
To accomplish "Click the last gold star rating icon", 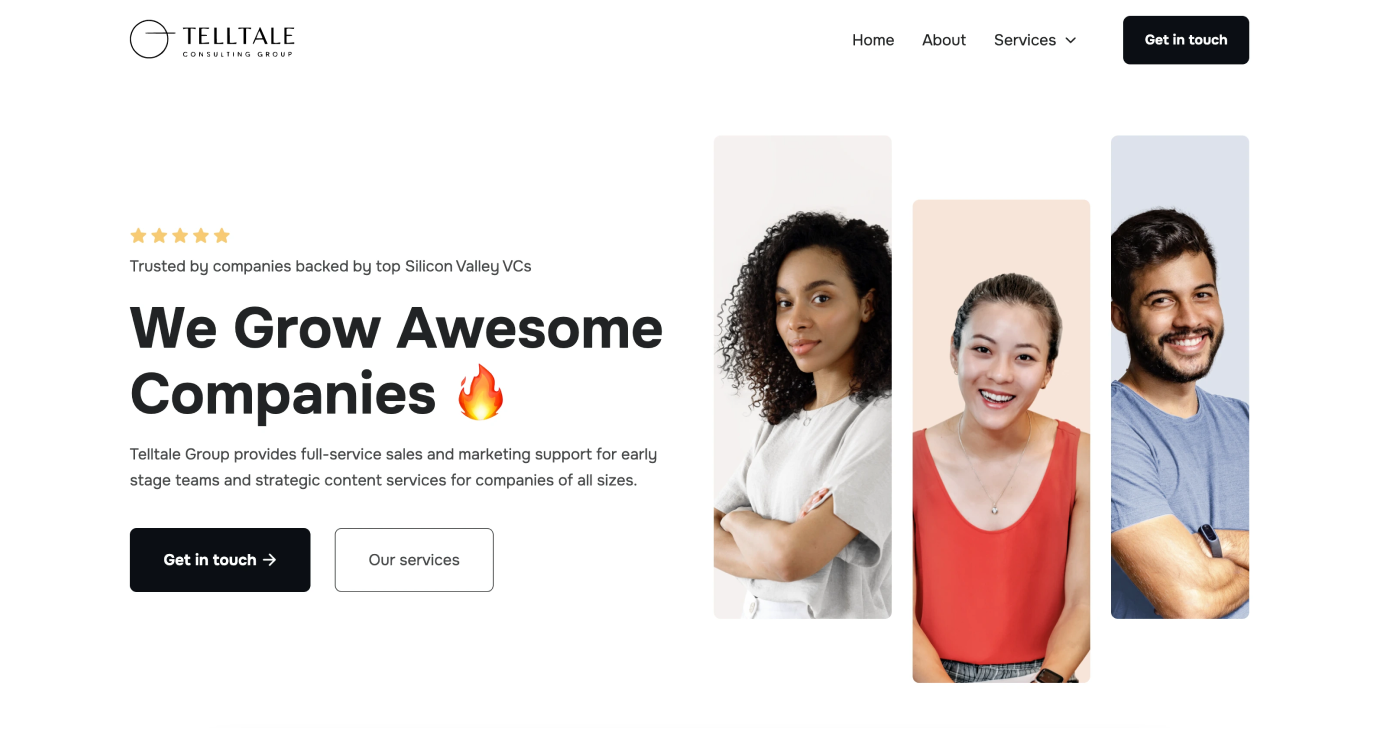I will pos(222,236).
